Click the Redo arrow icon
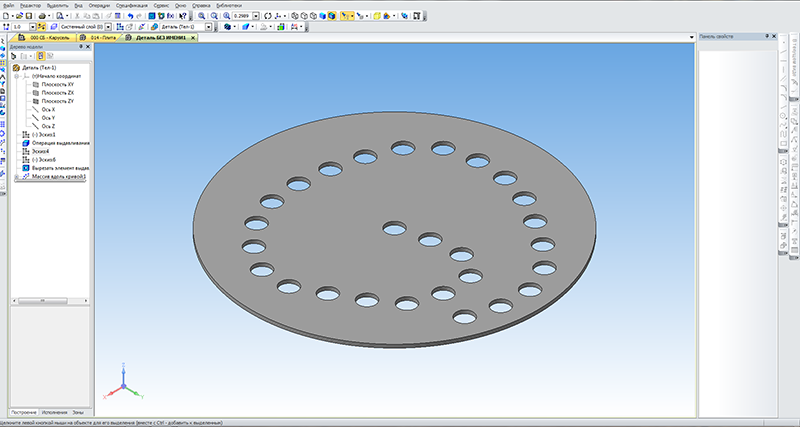The image size is (800, 427). click(x=139, y=16)
